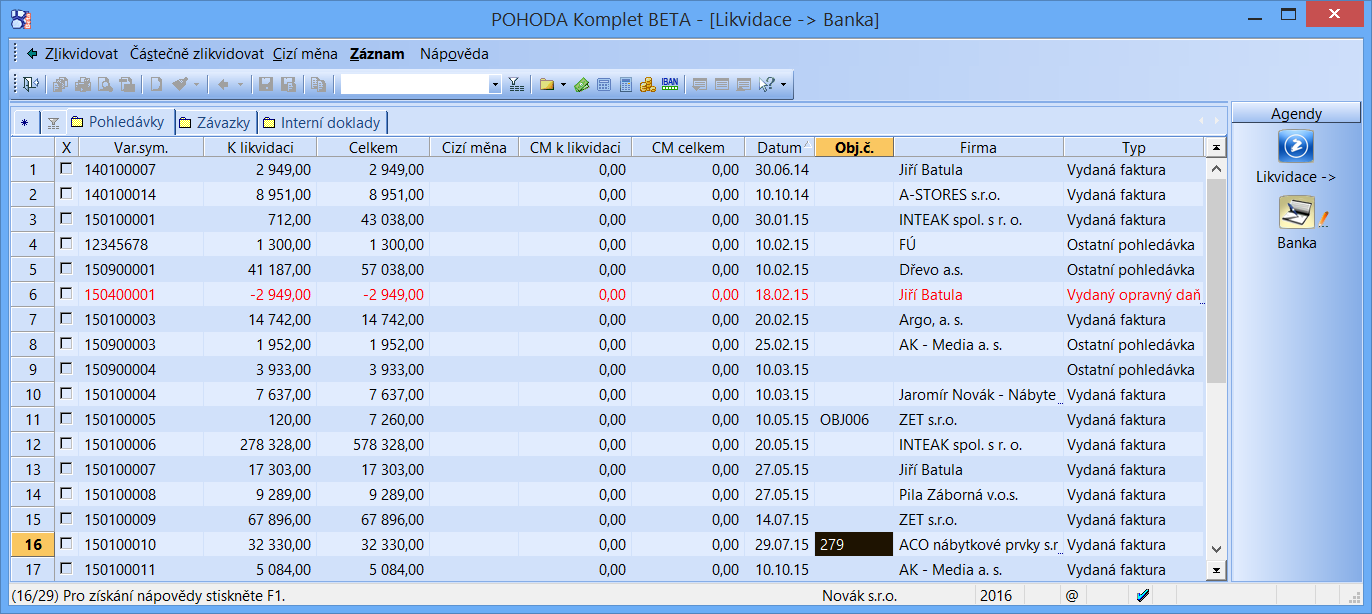The image size is (1372, 614).
Task: Click the Firma column header
Action: click(978, 147)
